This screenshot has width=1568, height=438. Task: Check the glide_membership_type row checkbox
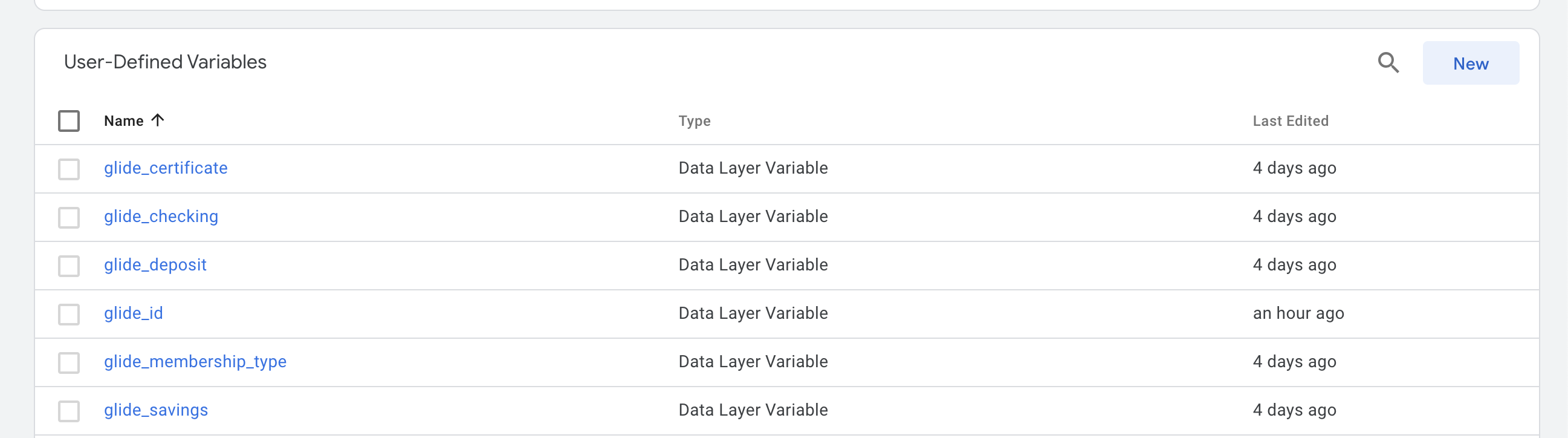[69, 362]
